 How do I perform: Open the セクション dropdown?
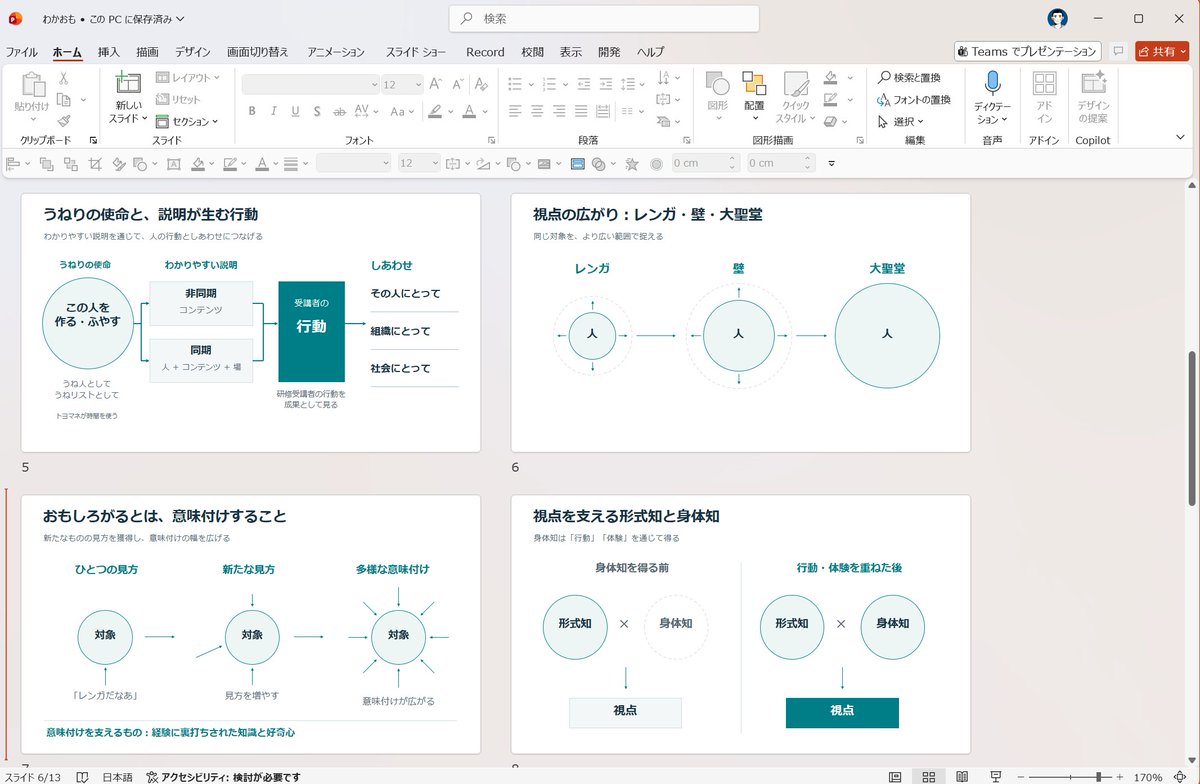[x=187, y=121]
